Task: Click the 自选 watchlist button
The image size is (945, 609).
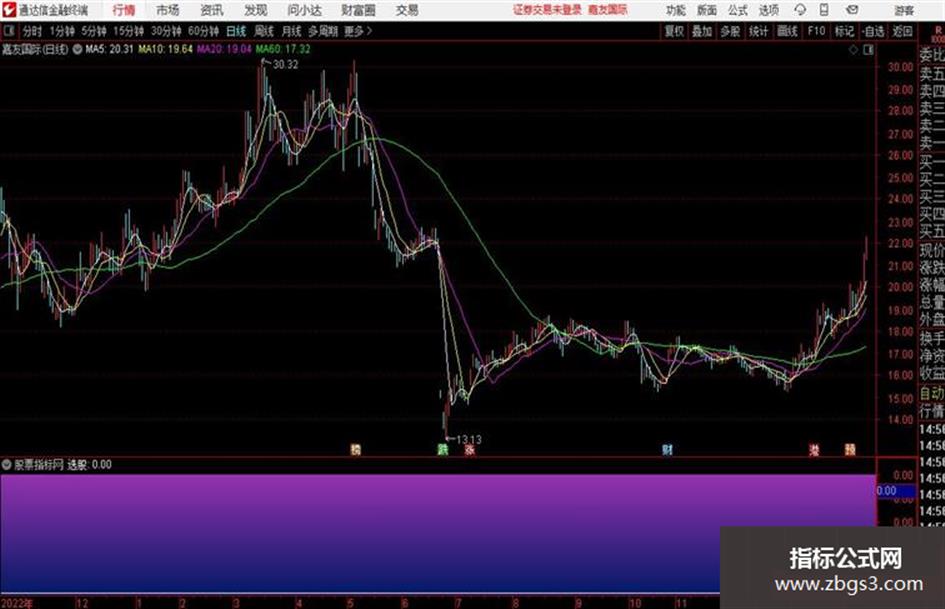Action: pos(873,31)
